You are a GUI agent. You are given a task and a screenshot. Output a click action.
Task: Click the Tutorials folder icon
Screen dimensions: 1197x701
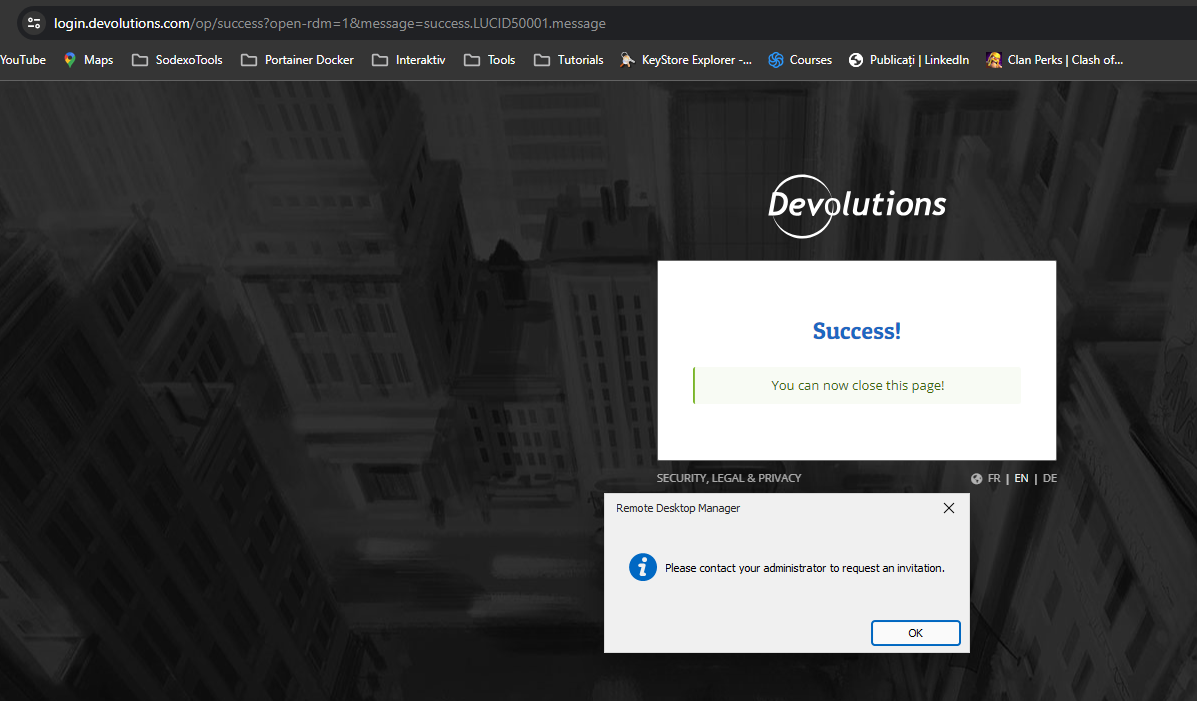(x=542, y=60)
